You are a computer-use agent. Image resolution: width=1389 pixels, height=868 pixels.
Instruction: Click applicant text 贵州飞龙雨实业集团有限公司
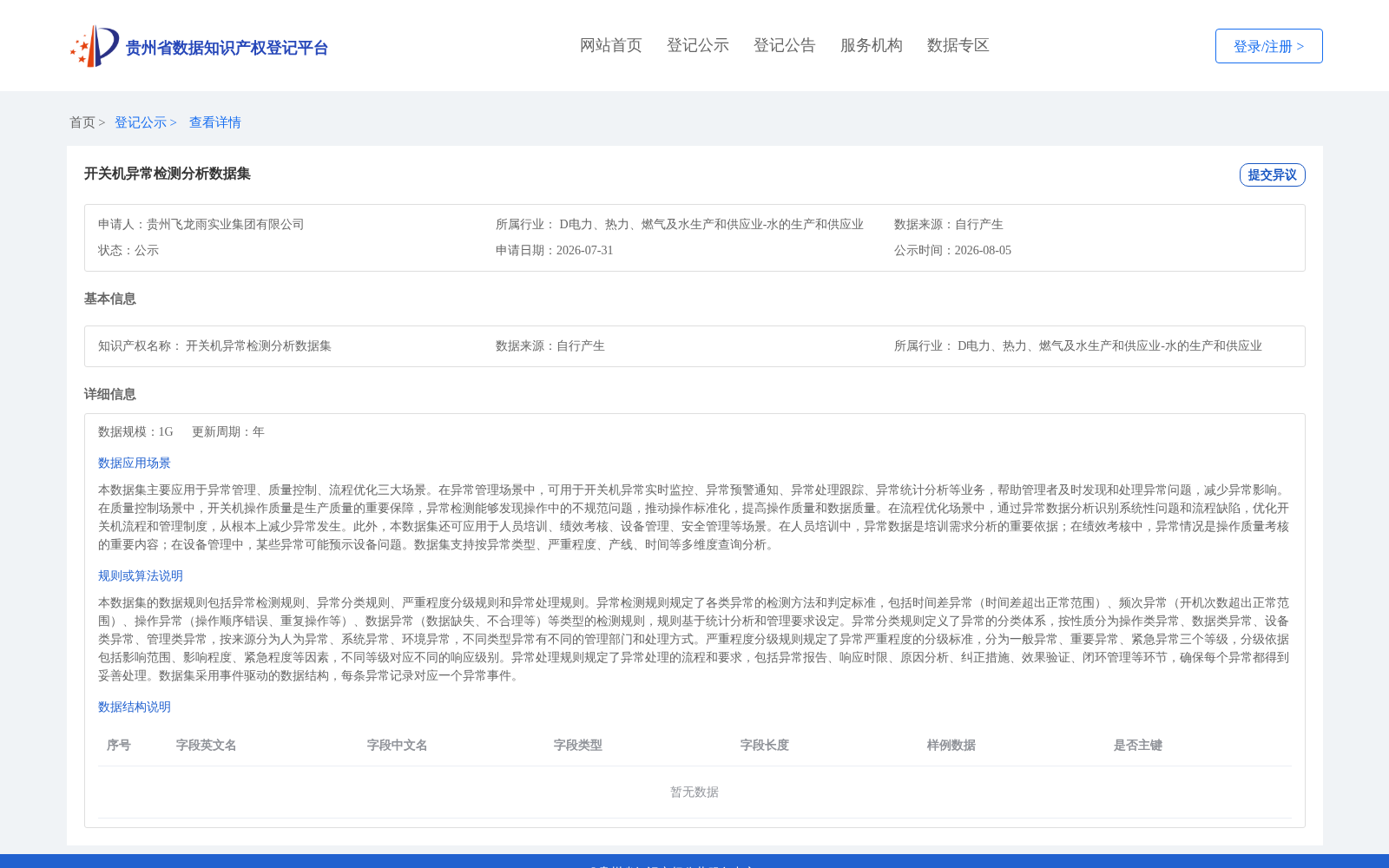point(226,224)
